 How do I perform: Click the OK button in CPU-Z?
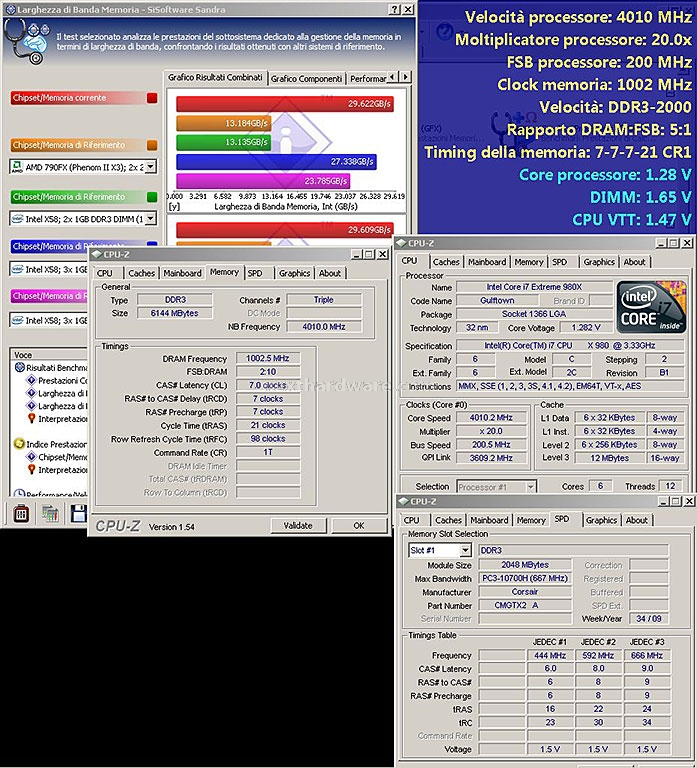[359, 526]
